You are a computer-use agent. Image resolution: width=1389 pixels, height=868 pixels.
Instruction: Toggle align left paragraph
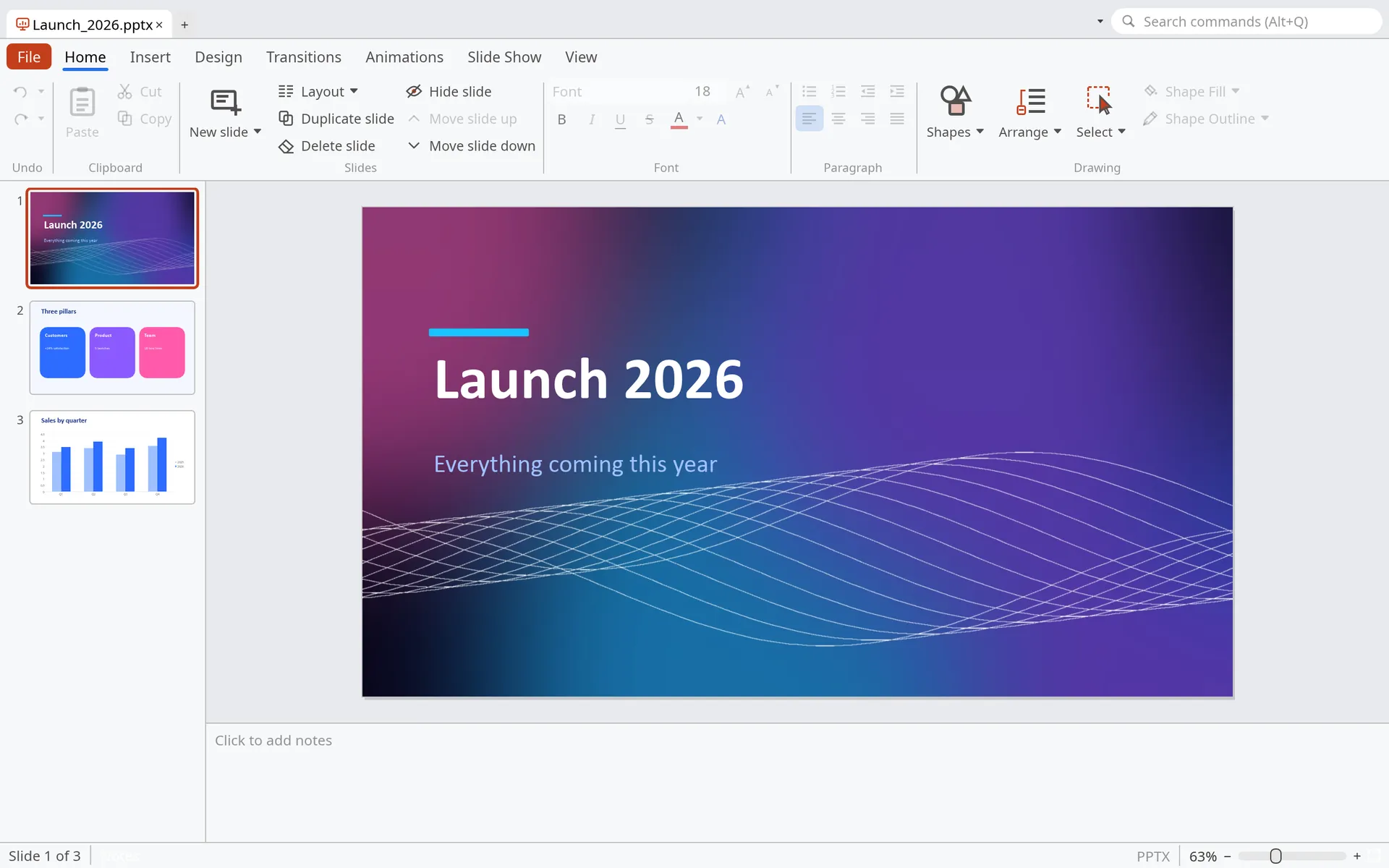[810, 119]
